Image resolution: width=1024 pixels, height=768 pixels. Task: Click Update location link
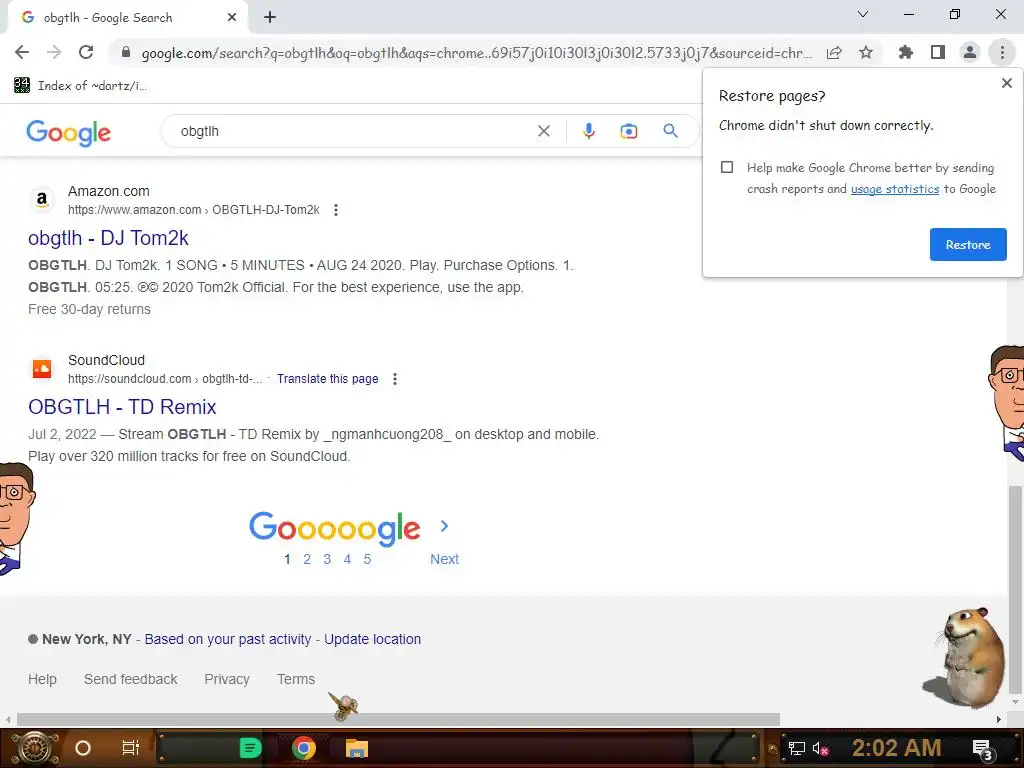(x=372, y=639)
